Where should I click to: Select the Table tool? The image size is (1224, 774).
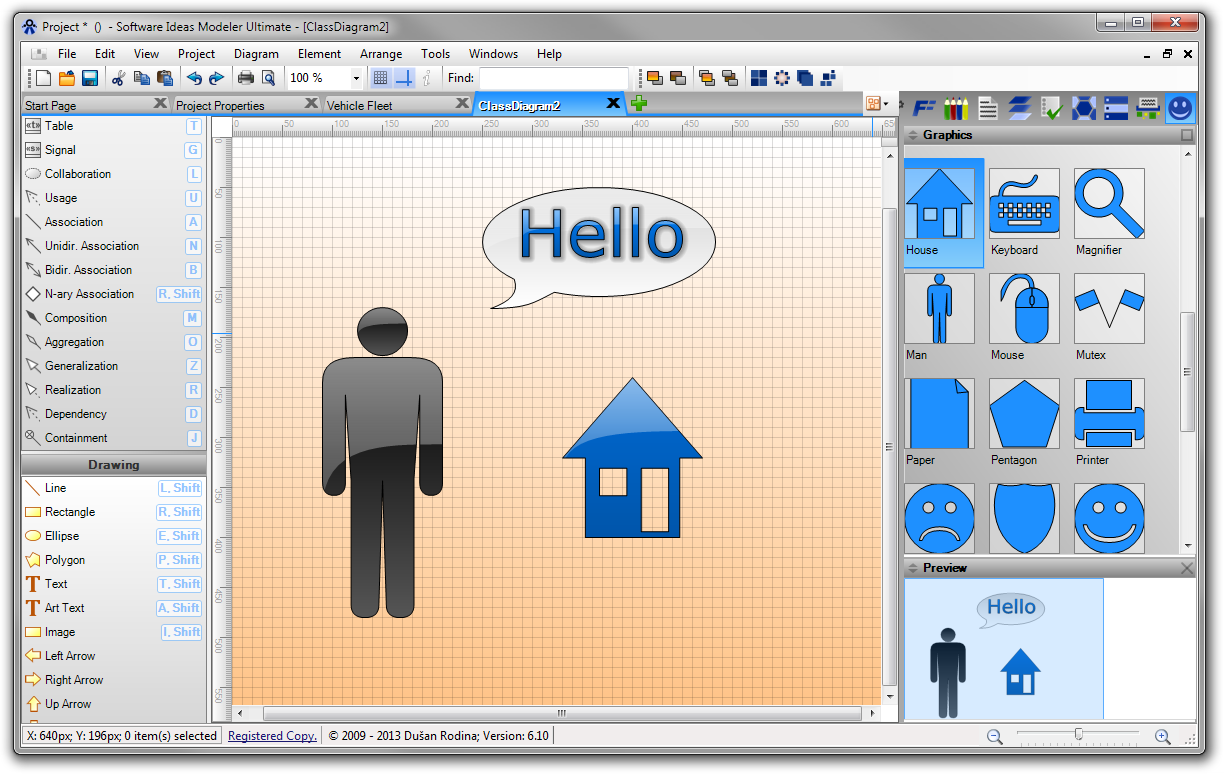pos(112,126)
